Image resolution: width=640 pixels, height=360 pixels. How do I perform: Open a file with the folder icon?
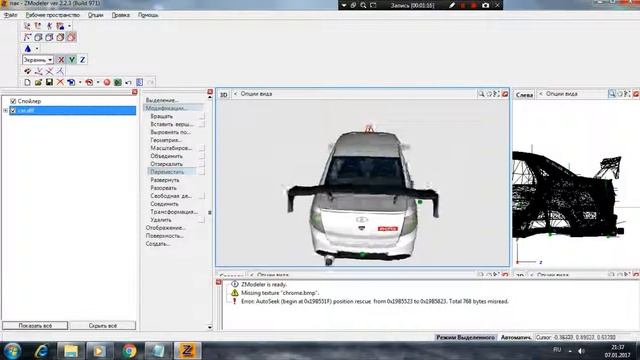click(38, 82)
